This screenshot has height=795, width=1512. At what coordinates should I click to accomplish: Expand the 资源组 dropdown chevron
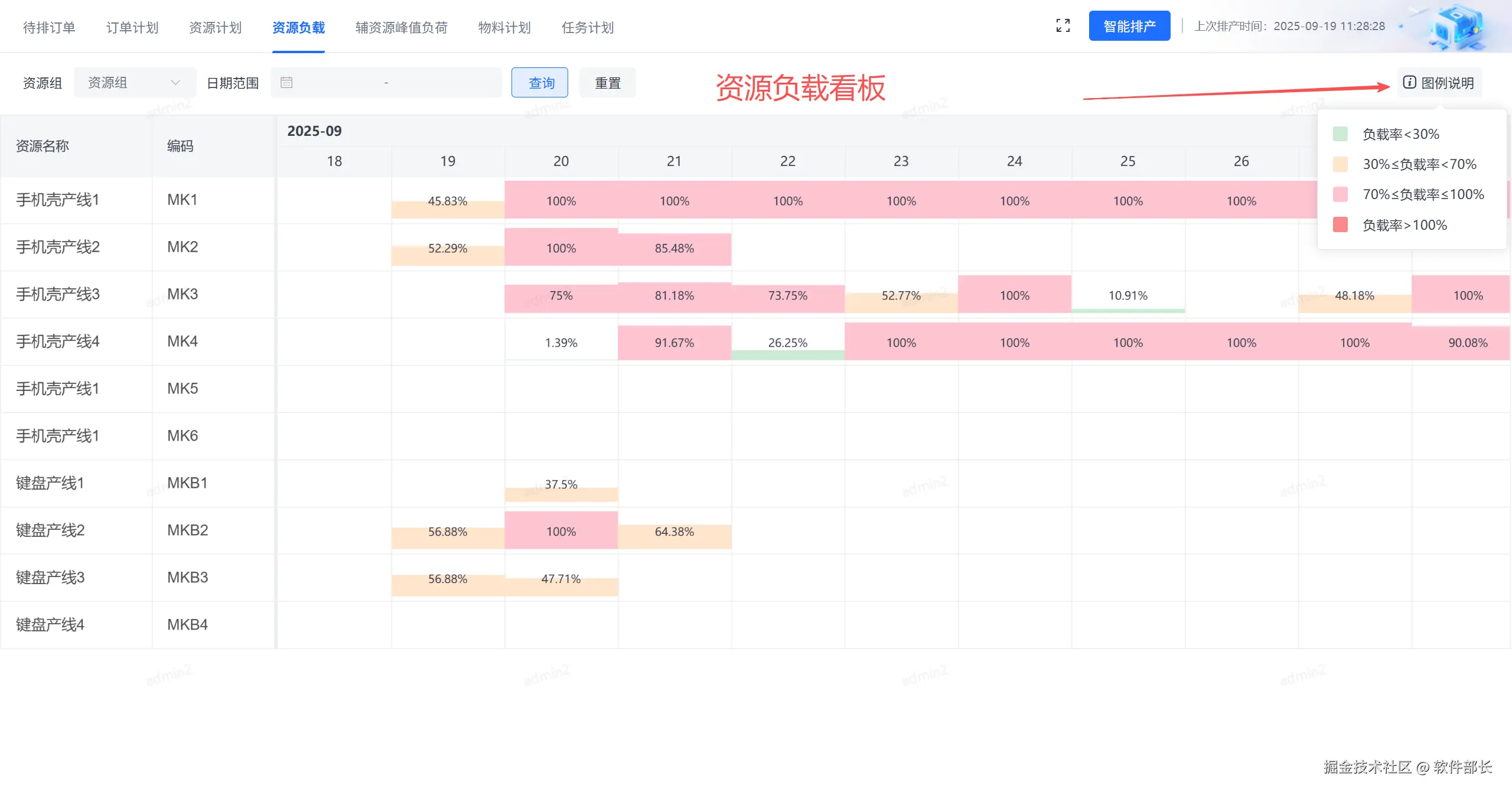[x=175, y=83]
